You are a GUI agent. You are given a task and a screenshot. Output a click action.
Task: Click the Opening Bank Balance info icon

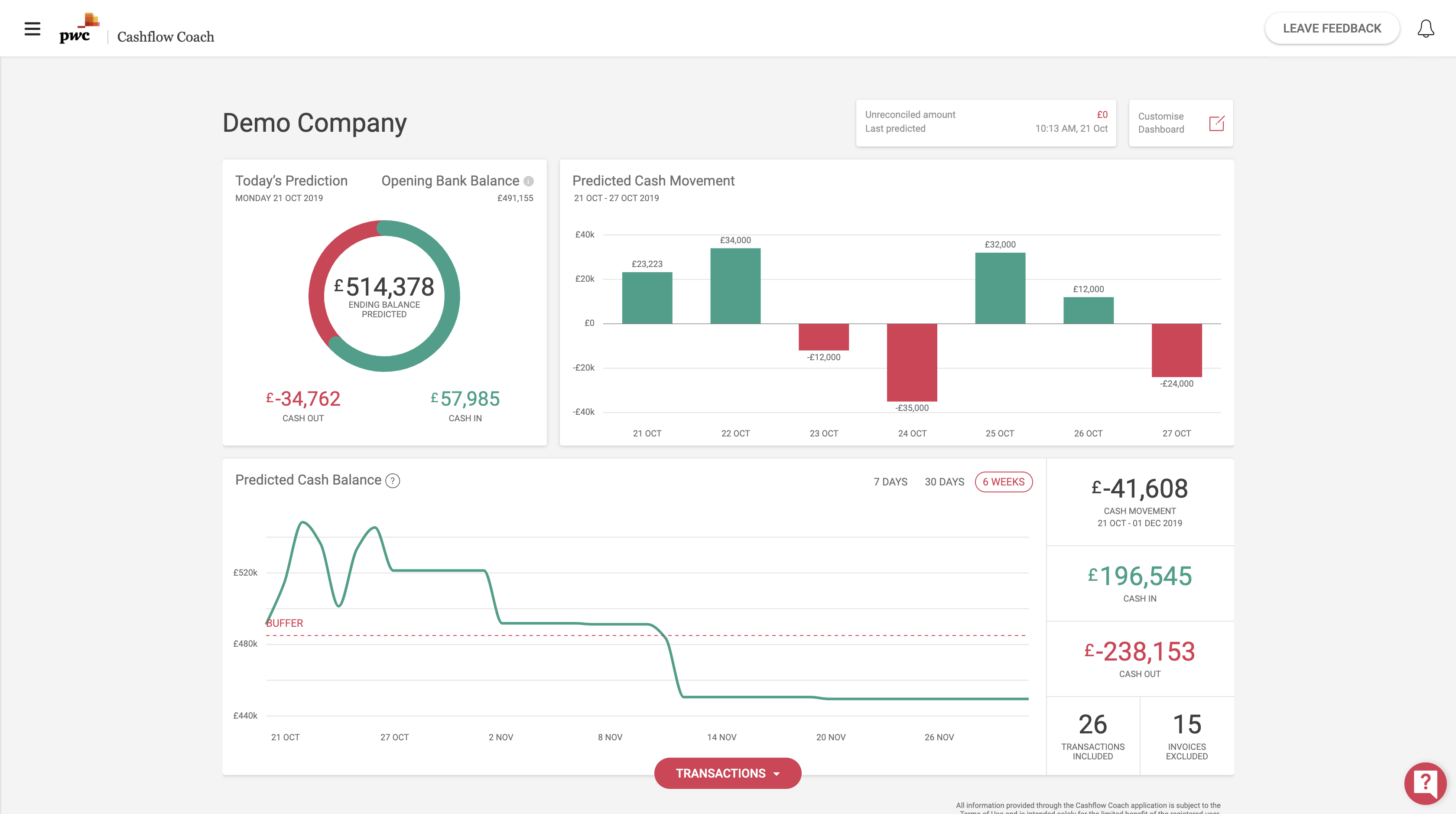529,182
